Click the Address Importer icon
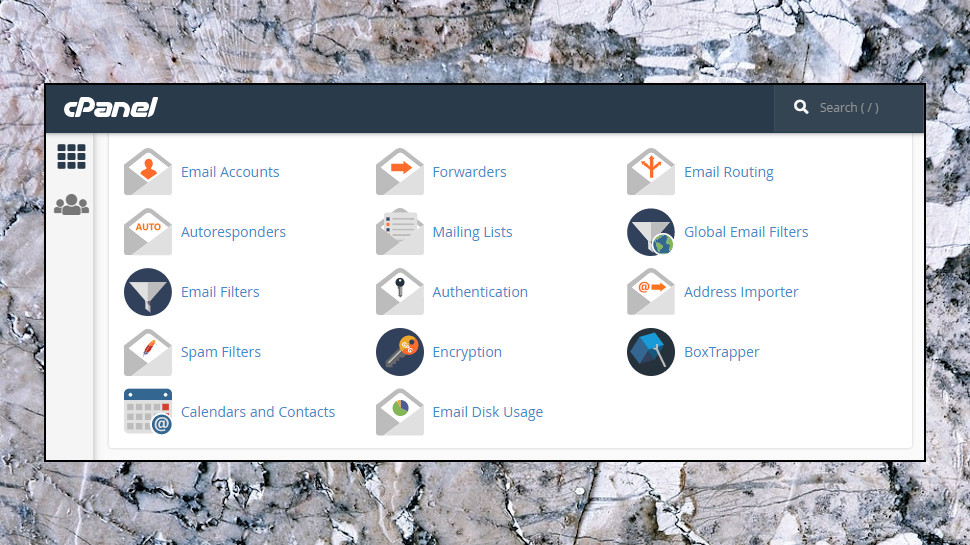 pos(651,291)
